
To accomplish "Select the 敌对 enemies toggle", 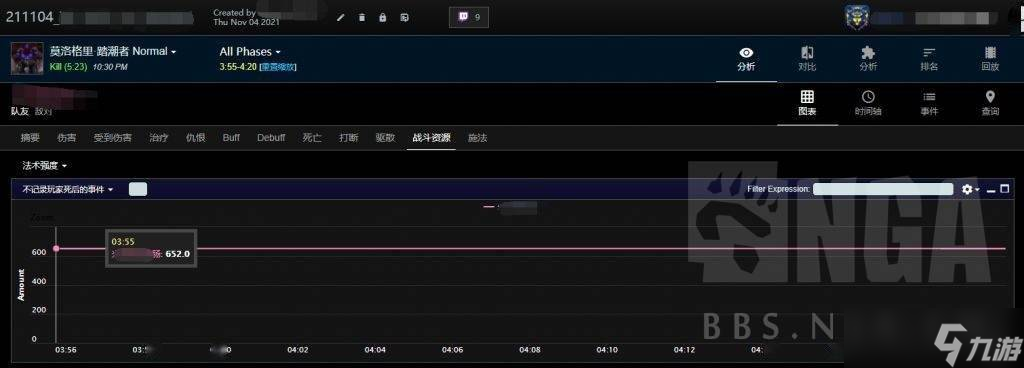I will click(43, 112).
